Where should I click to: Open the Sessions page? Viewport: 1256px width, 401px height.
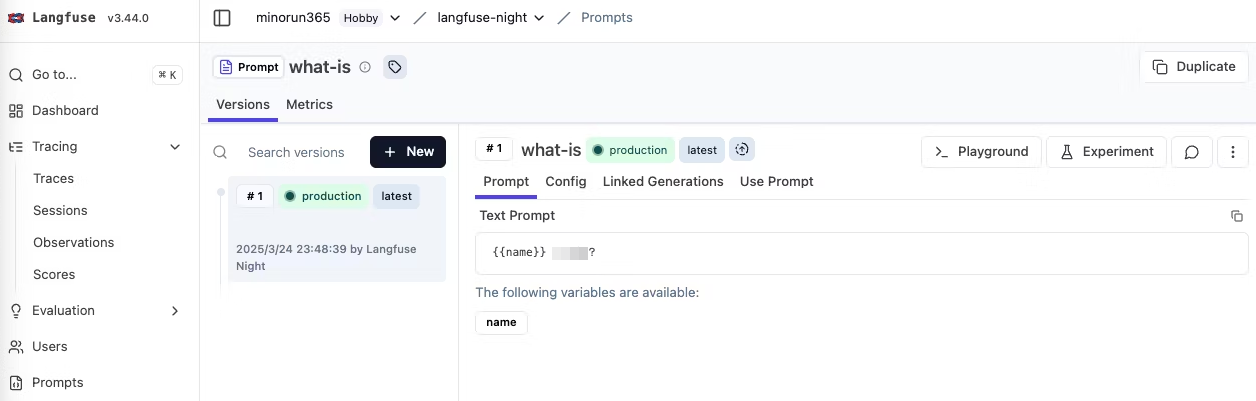pyautogui.click(x=60, y=210)
